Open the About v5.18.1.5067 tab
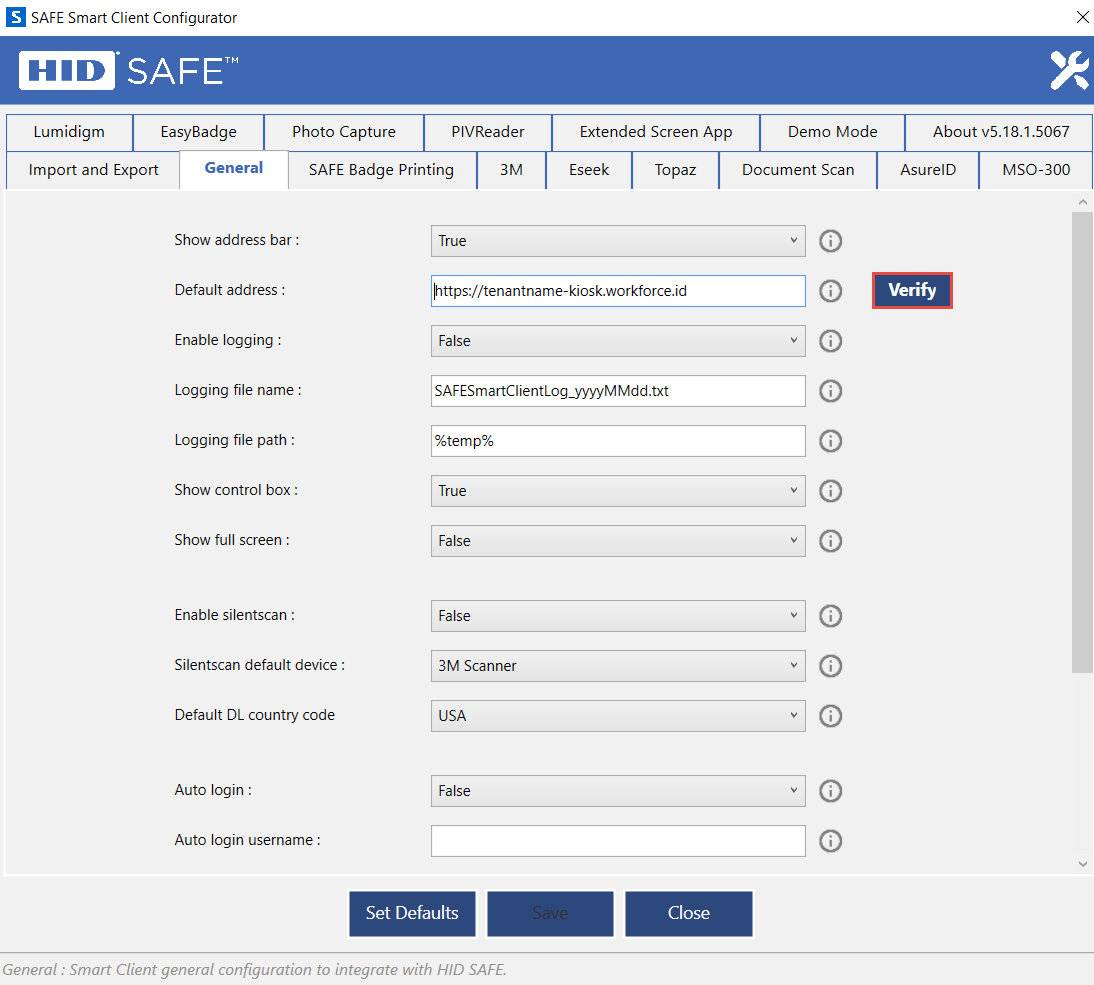 [x=1001, y=132]
